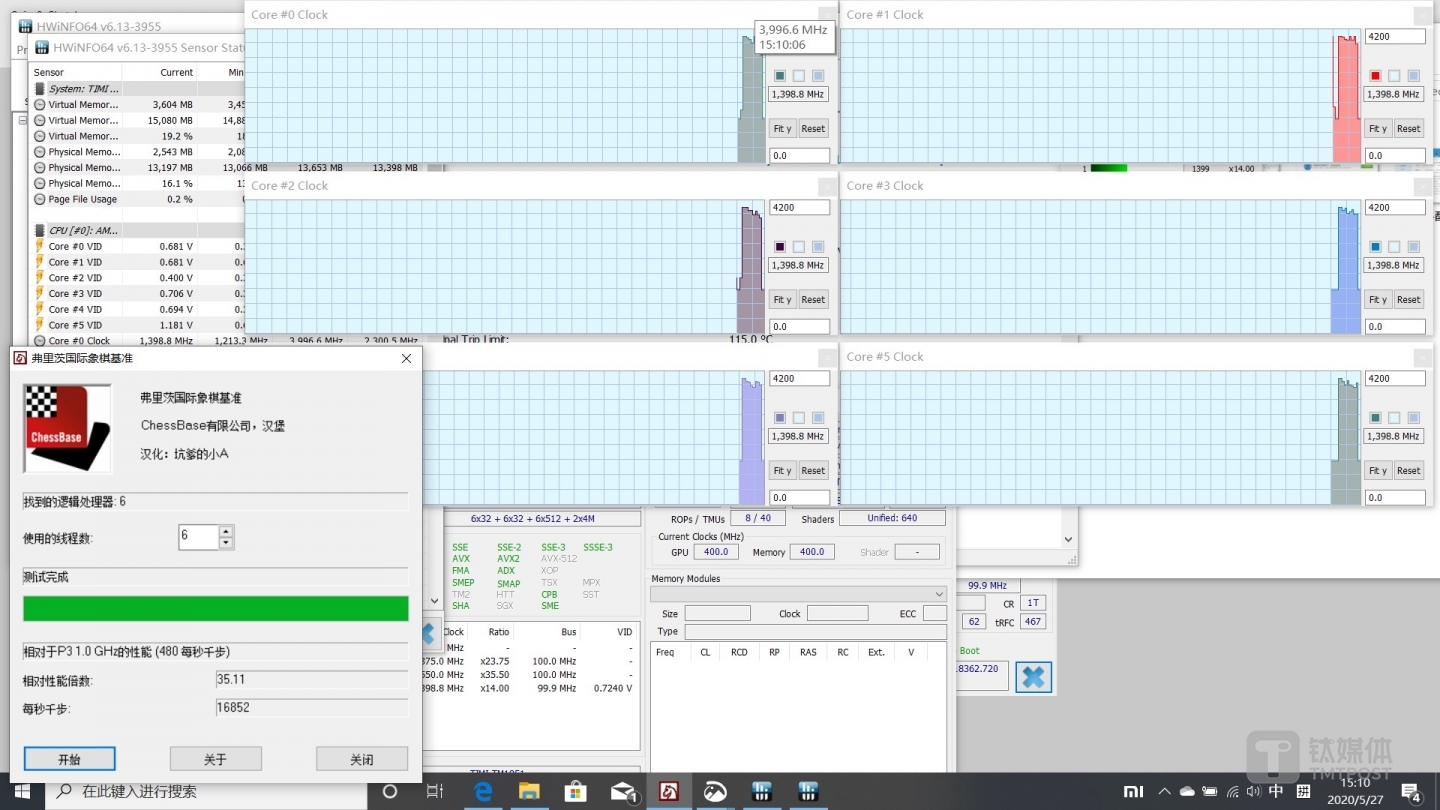Click the blue X close icon in summary

click(x=1033, y=677)
